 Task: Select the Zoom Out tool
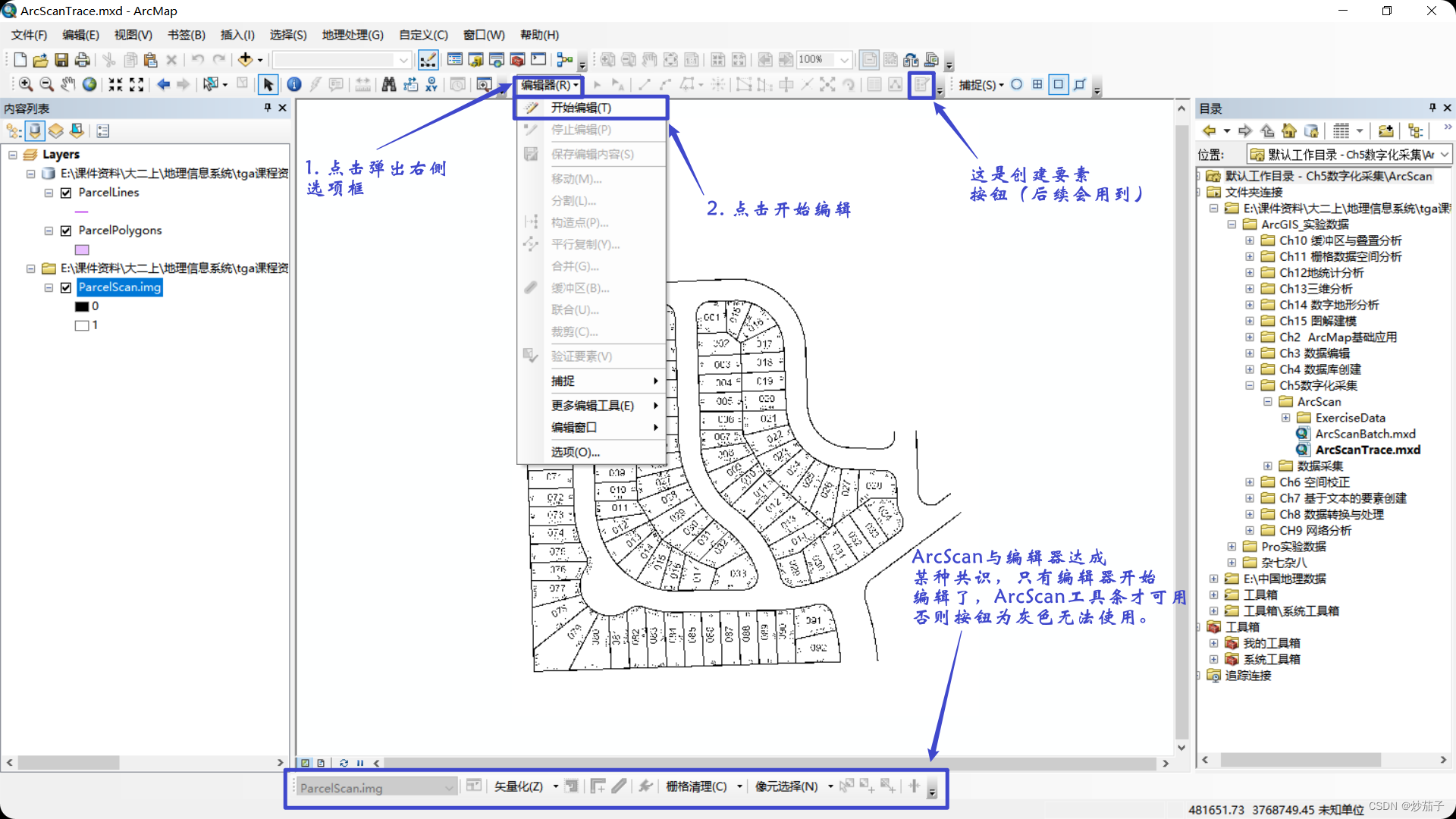(x=46, y=84)
